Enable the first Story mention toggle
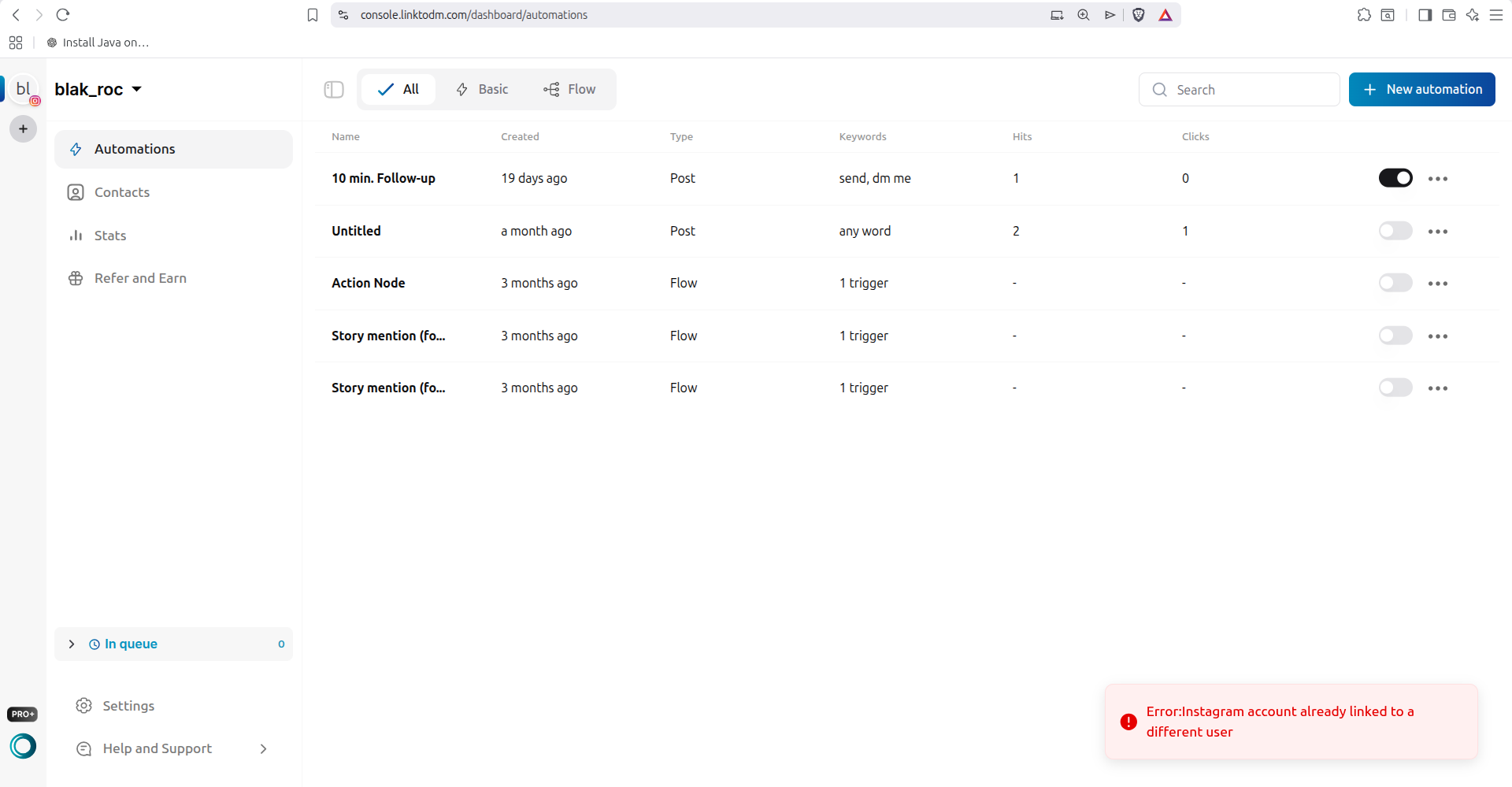The width and height of the screenshot is (1512, 787). tap(1395, 336)
